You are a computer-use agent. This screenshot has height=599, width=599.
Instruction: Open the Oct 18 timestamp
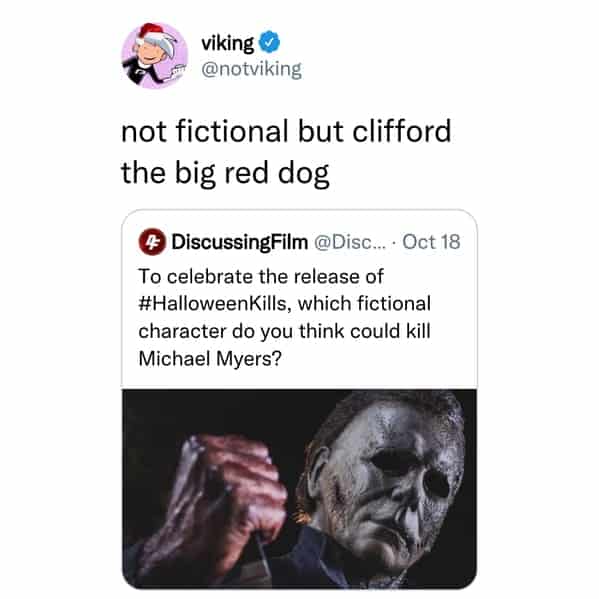tap(431, 242)
